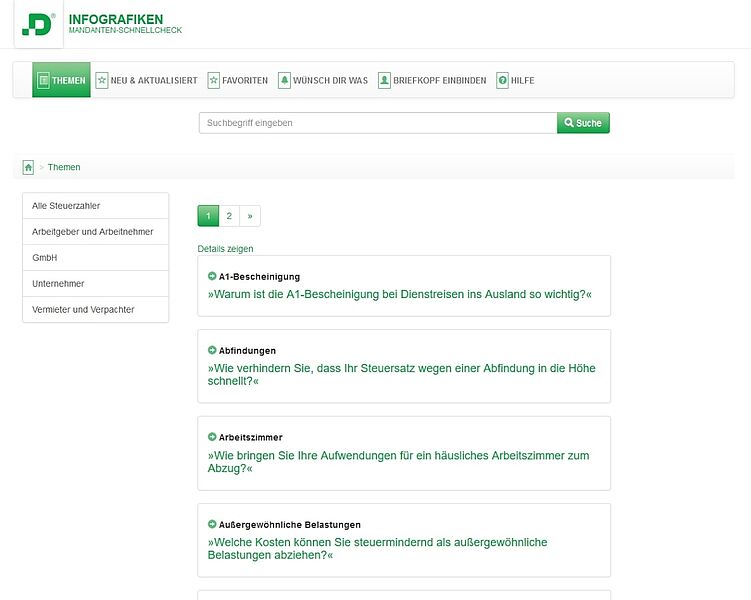Select Alle Steuerzahler in the sidebar
The width and height of the screenshot is (751, 600).
(x=66, y=206)
